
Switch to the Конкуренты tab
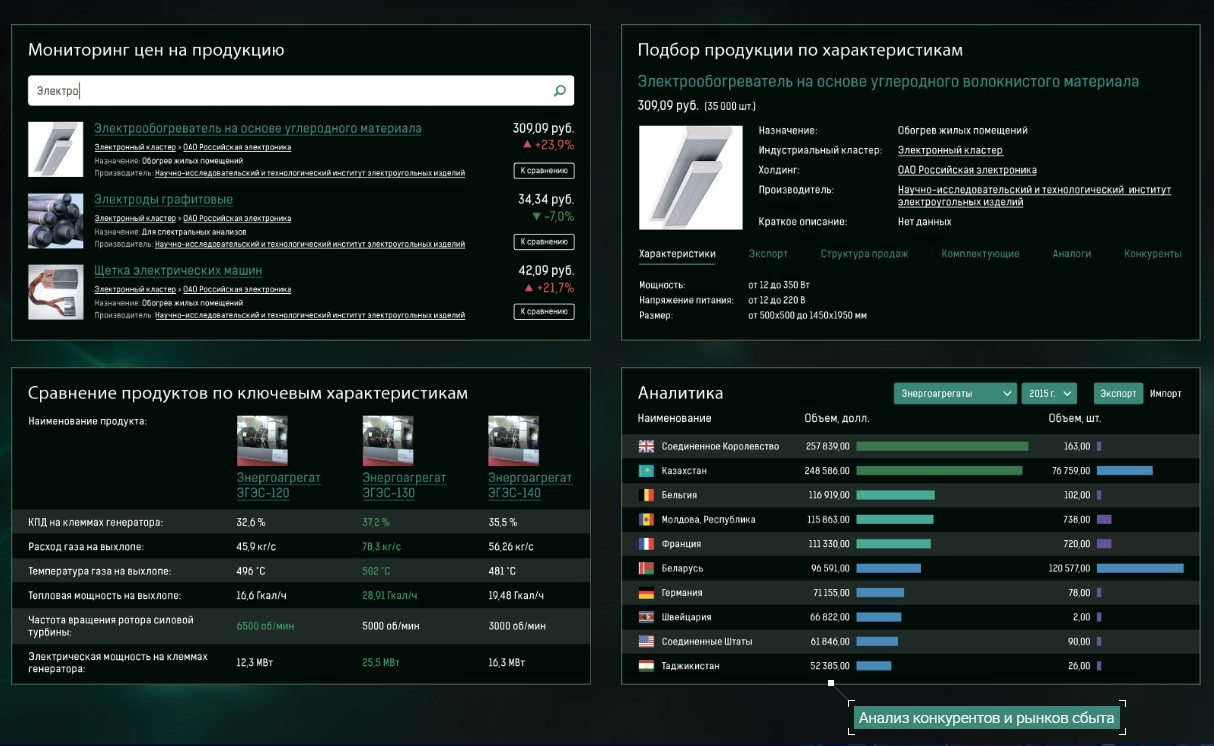1152,254
